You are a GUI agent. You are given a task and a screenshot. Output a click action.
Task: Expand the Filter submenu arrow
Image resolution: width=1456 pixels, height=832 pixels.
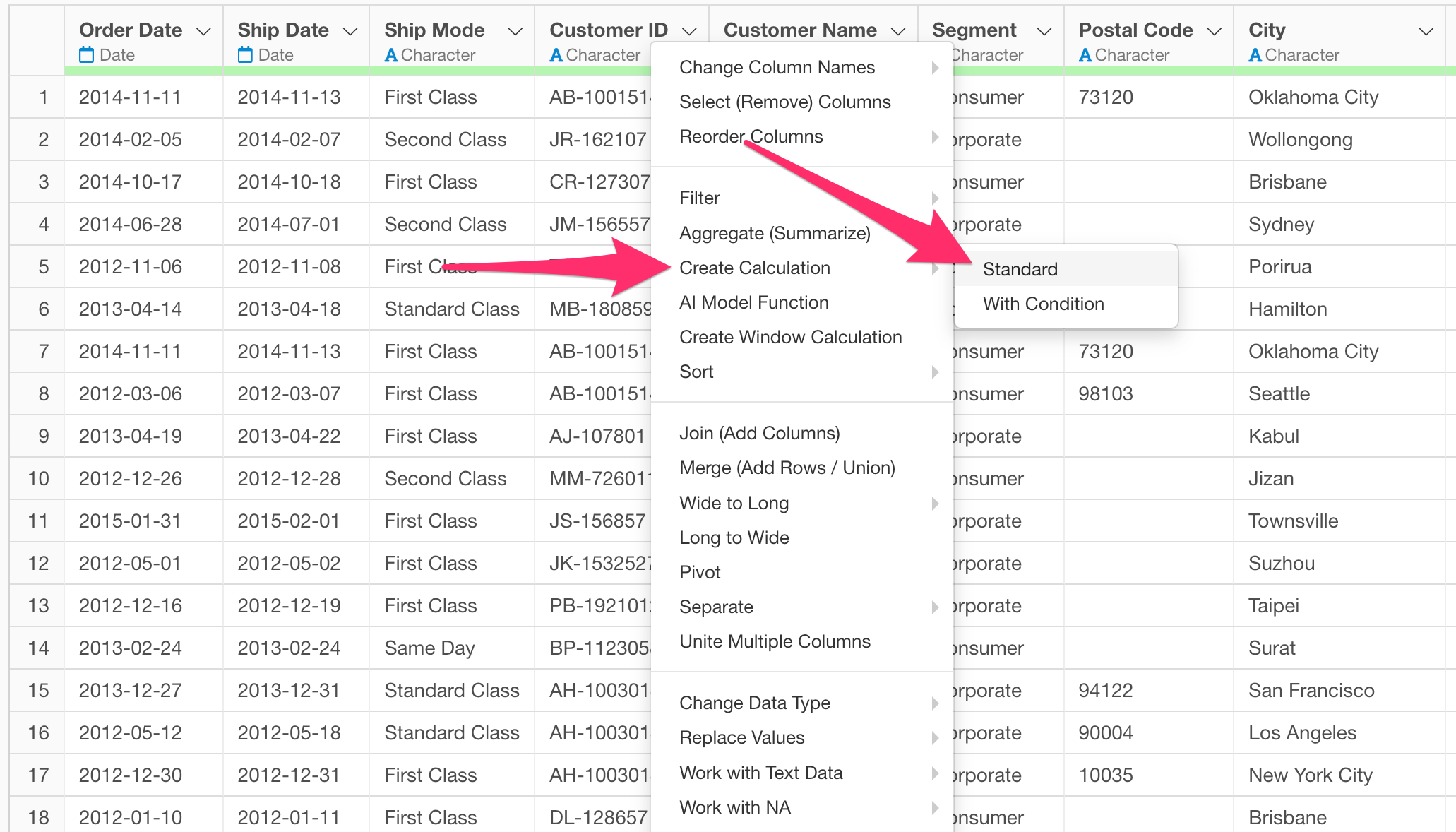coord(935,198)
